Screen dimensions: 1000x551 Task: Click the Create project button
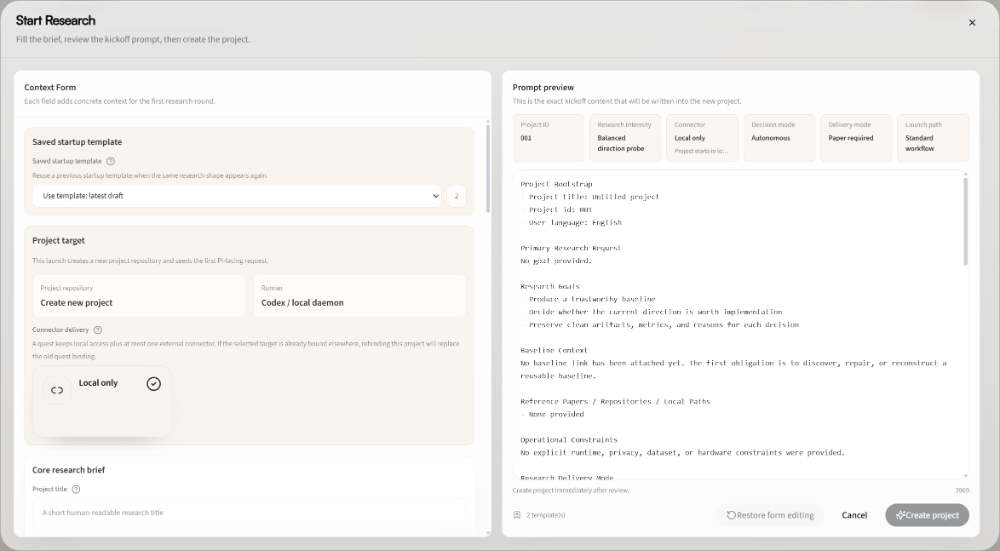[926, 515]
